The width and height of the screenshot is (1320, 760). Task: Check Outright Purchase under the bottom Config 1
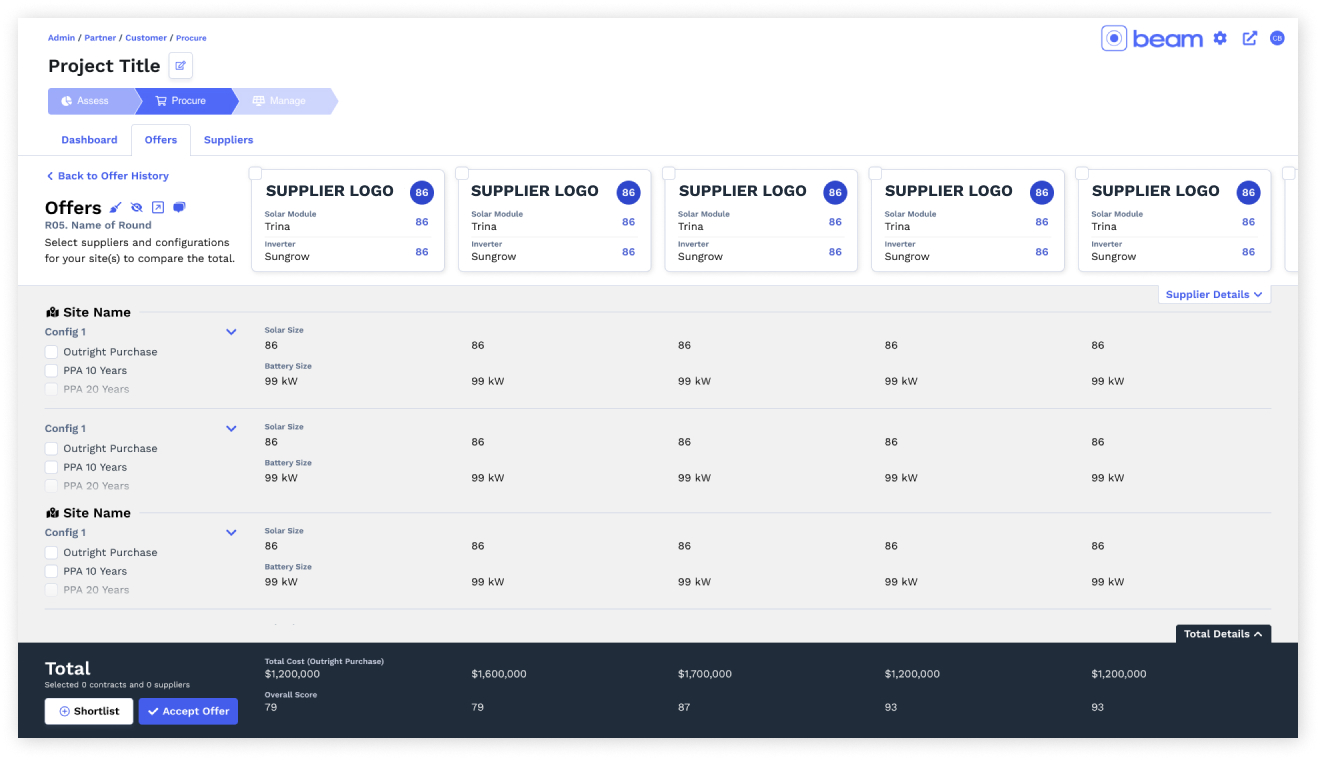pyautogui.click(x=51, y=552)
